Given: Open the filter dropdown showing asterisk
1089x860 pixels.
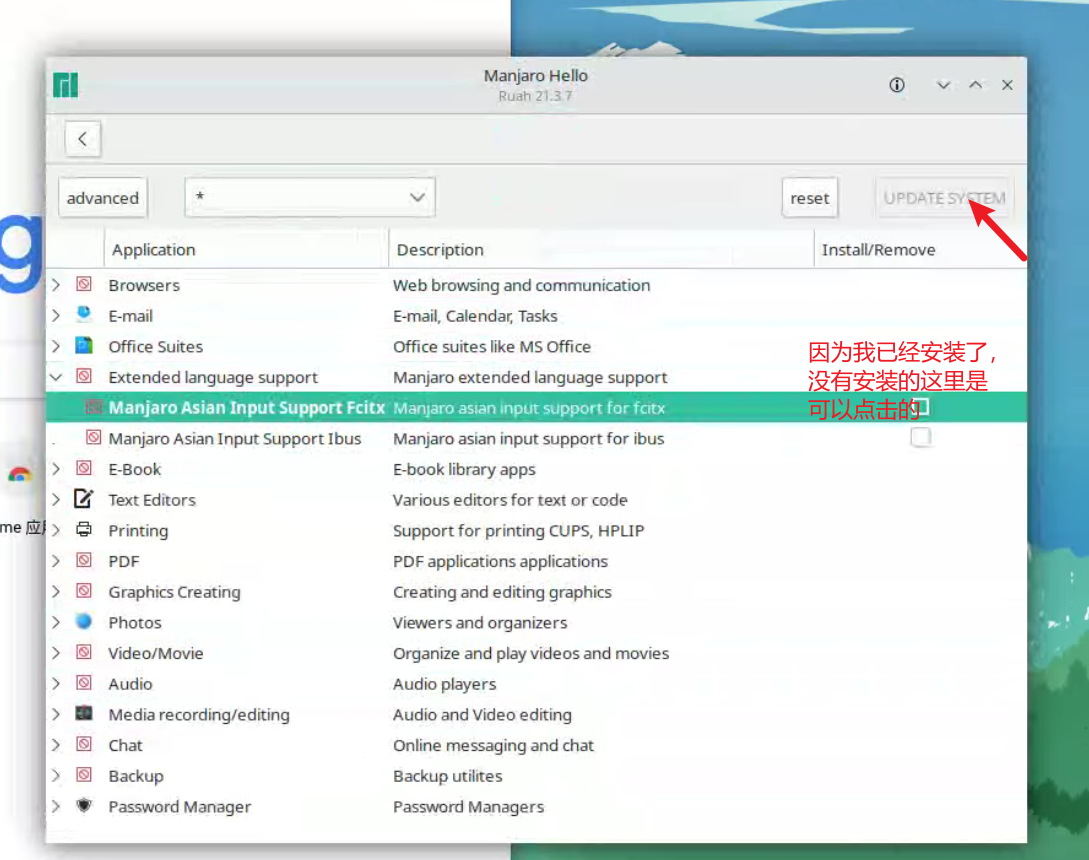Looking at the screenshot, I should (309, 198).
